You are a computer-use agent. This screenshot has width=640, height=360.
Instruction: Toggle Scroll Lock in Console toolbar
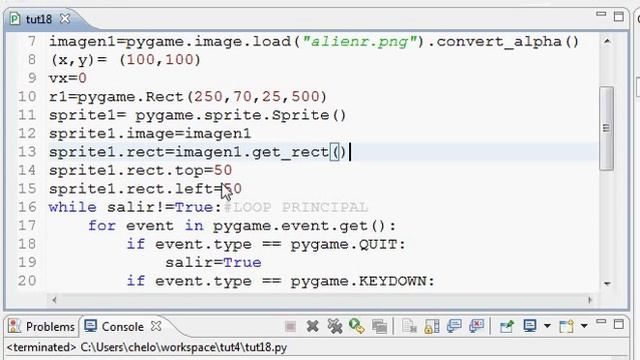[431, 327]
